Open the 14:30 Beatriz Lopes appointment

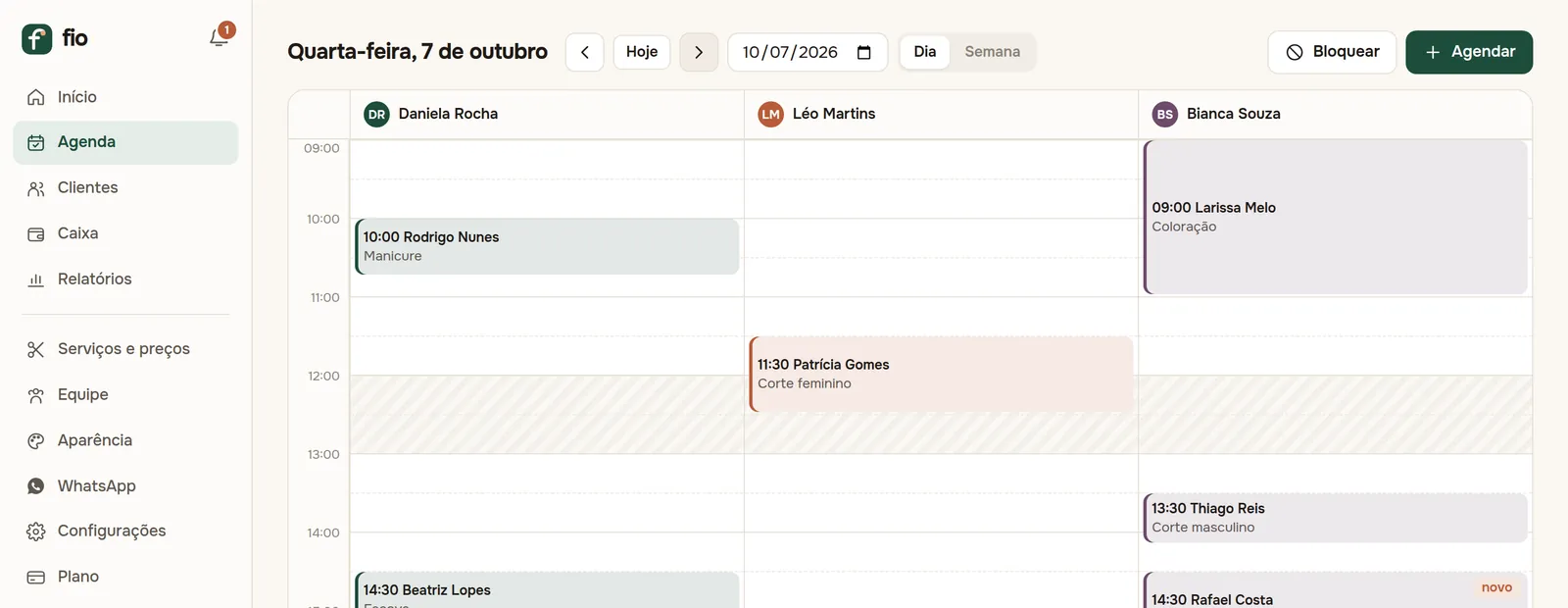click(x=547, y=590)
